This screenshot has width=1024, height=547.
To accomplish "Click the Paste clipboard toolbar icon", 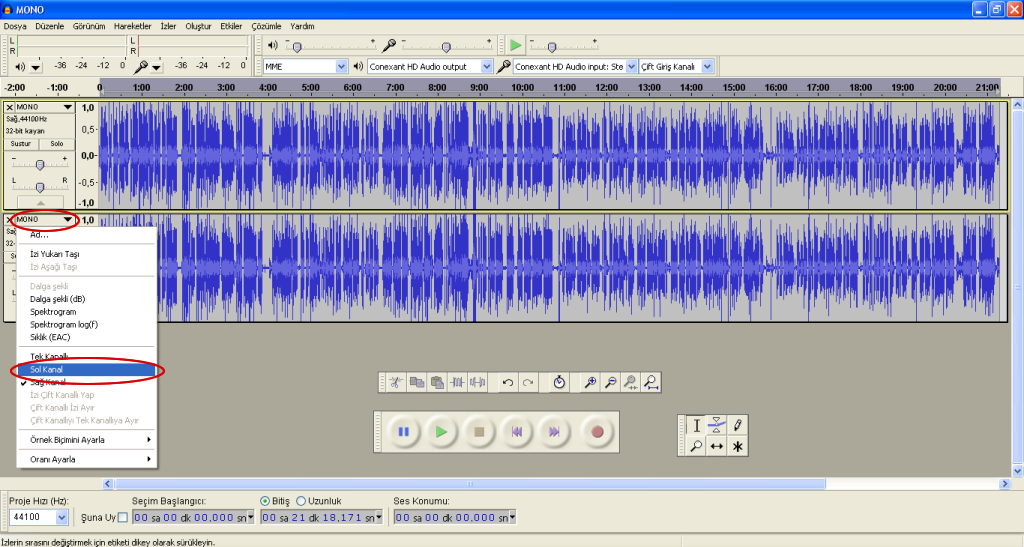I will point(437,383).
